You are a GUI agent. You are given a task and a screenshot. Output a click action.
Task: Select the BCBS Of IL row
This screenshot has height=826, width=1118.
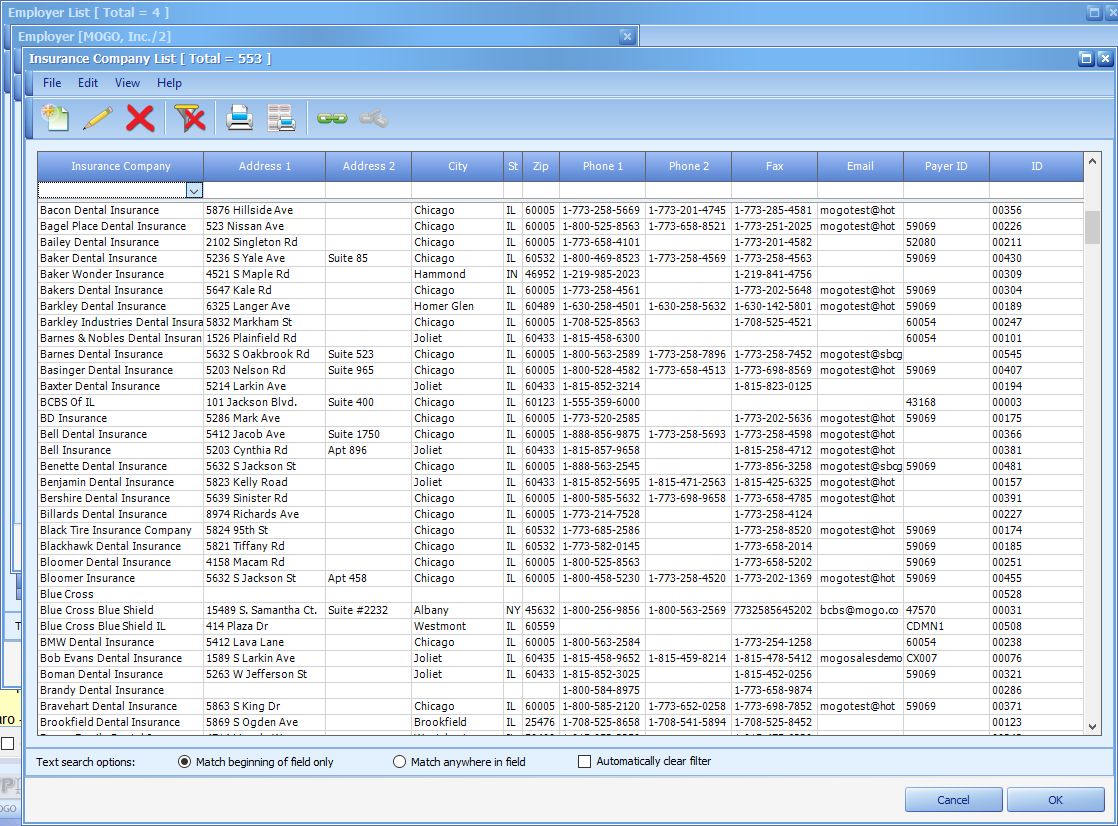click(560, 402)
